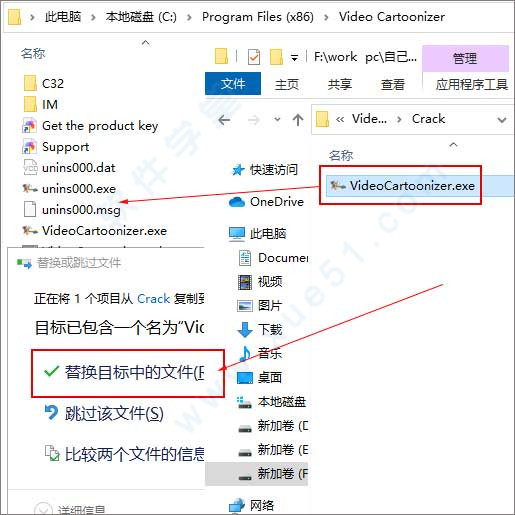Open the Music note item
This screenshot has width=515, height=515.
[x=261, y=353]
